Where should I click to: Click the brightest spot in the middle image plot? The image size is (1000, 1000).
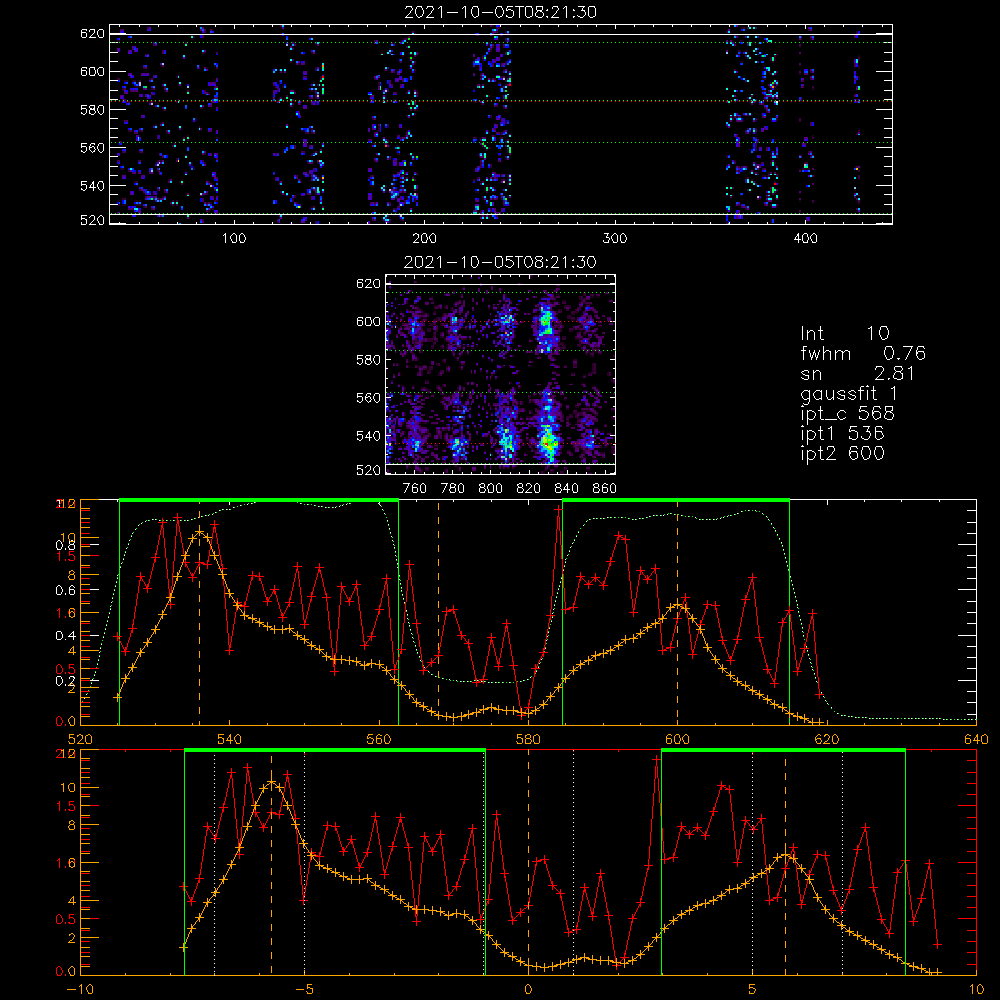click(x=547, y=440)
